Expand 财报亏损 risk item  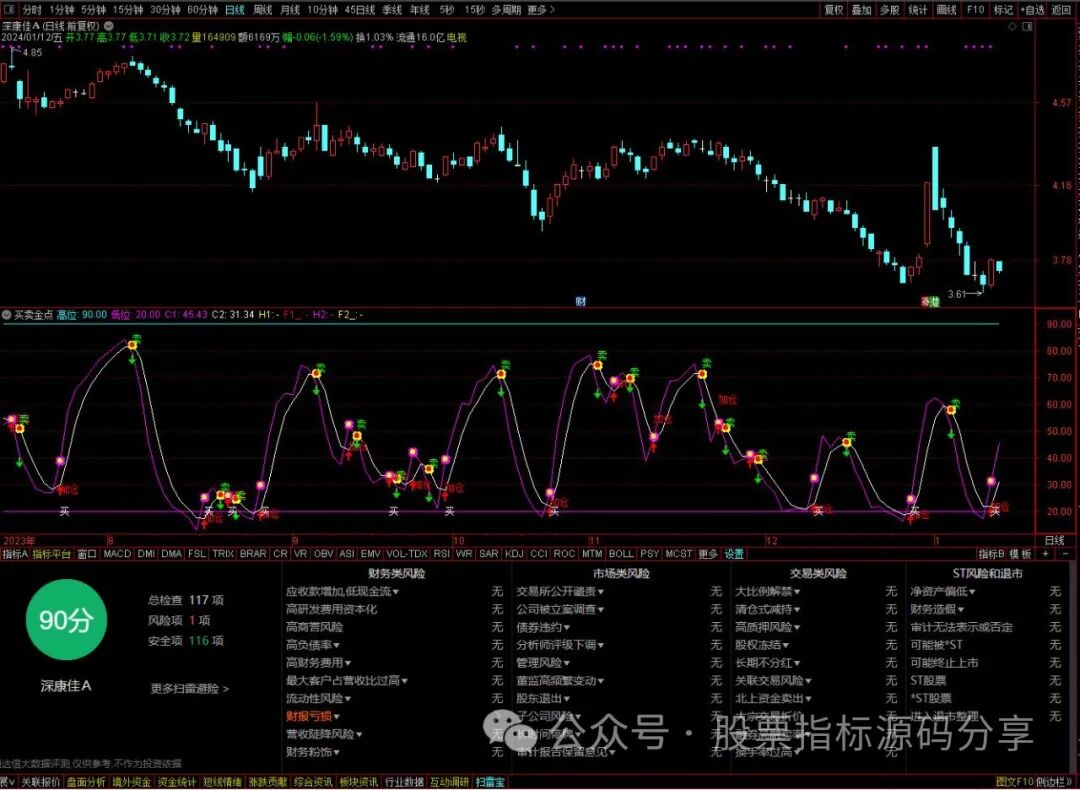pos(313,716)
